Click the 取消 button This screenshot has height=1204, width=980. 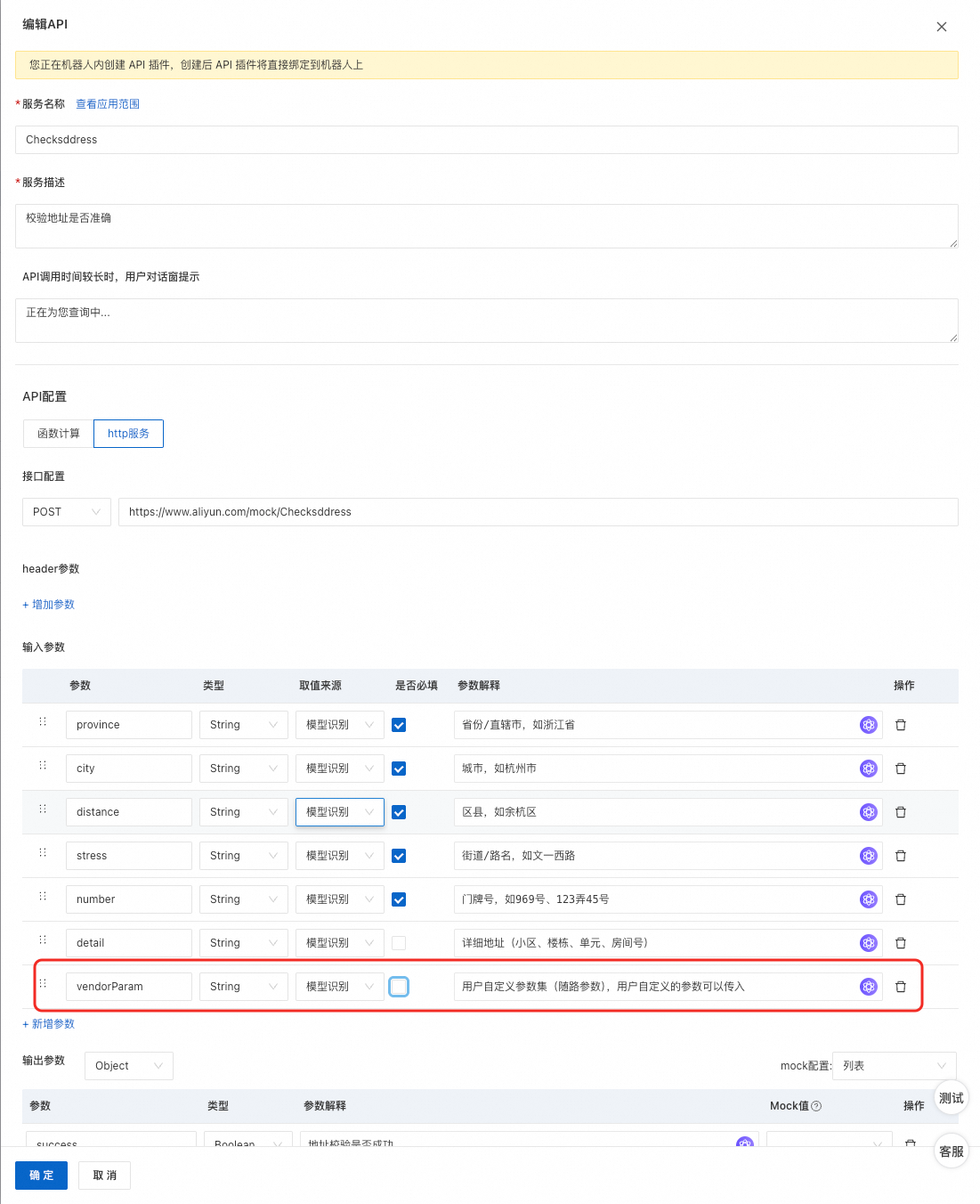click(x=104, y=1176)
